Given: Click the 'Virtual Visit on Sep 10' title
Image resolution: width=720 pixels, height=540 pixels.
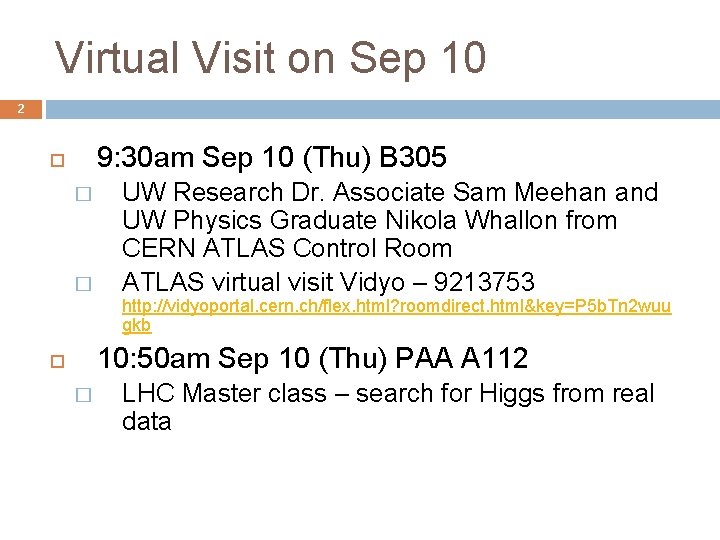Looking at the screenshot, I should pos(271,57).
